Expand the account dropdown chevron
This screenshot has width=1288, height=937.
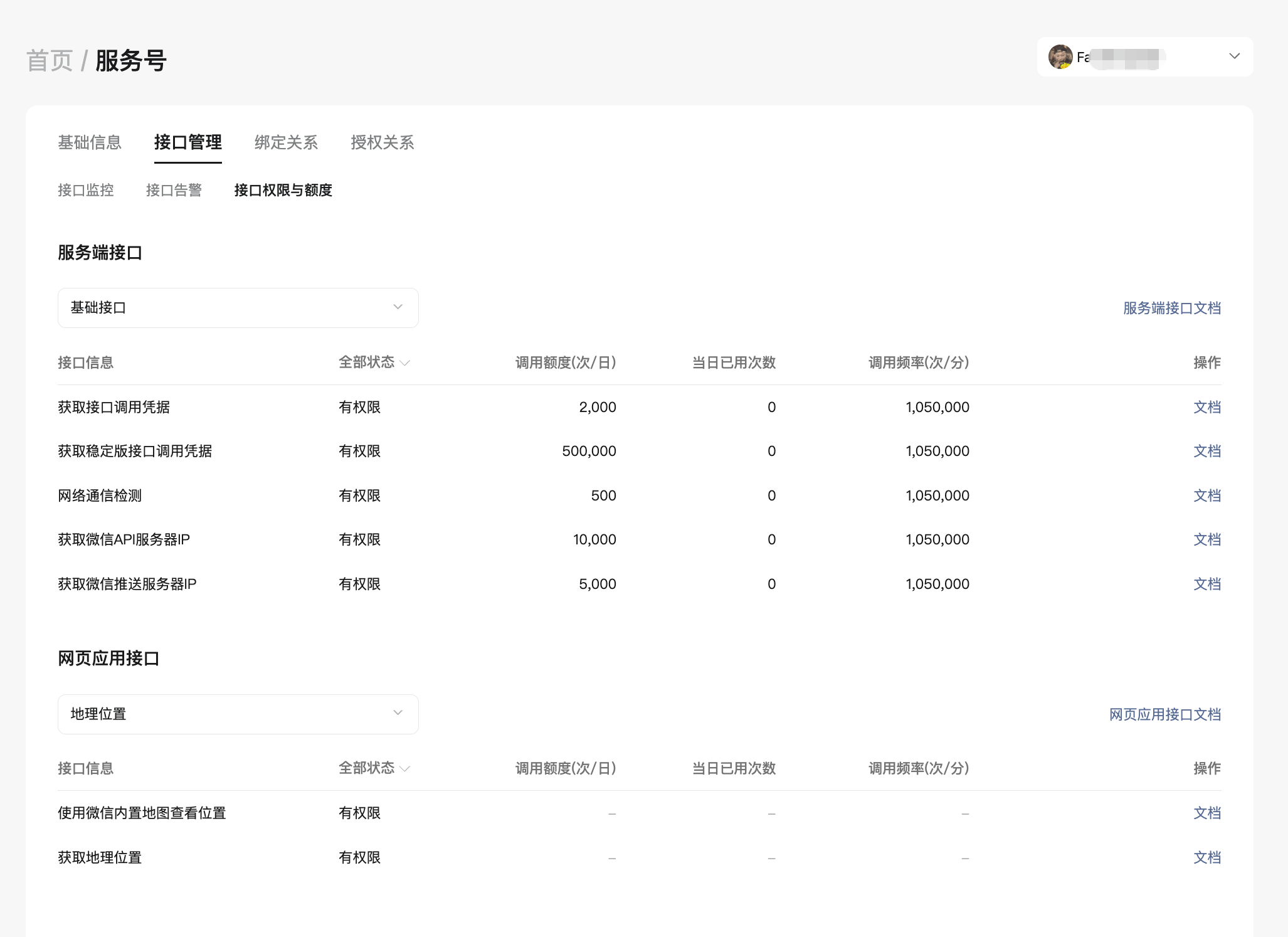tap(1234, 56)
